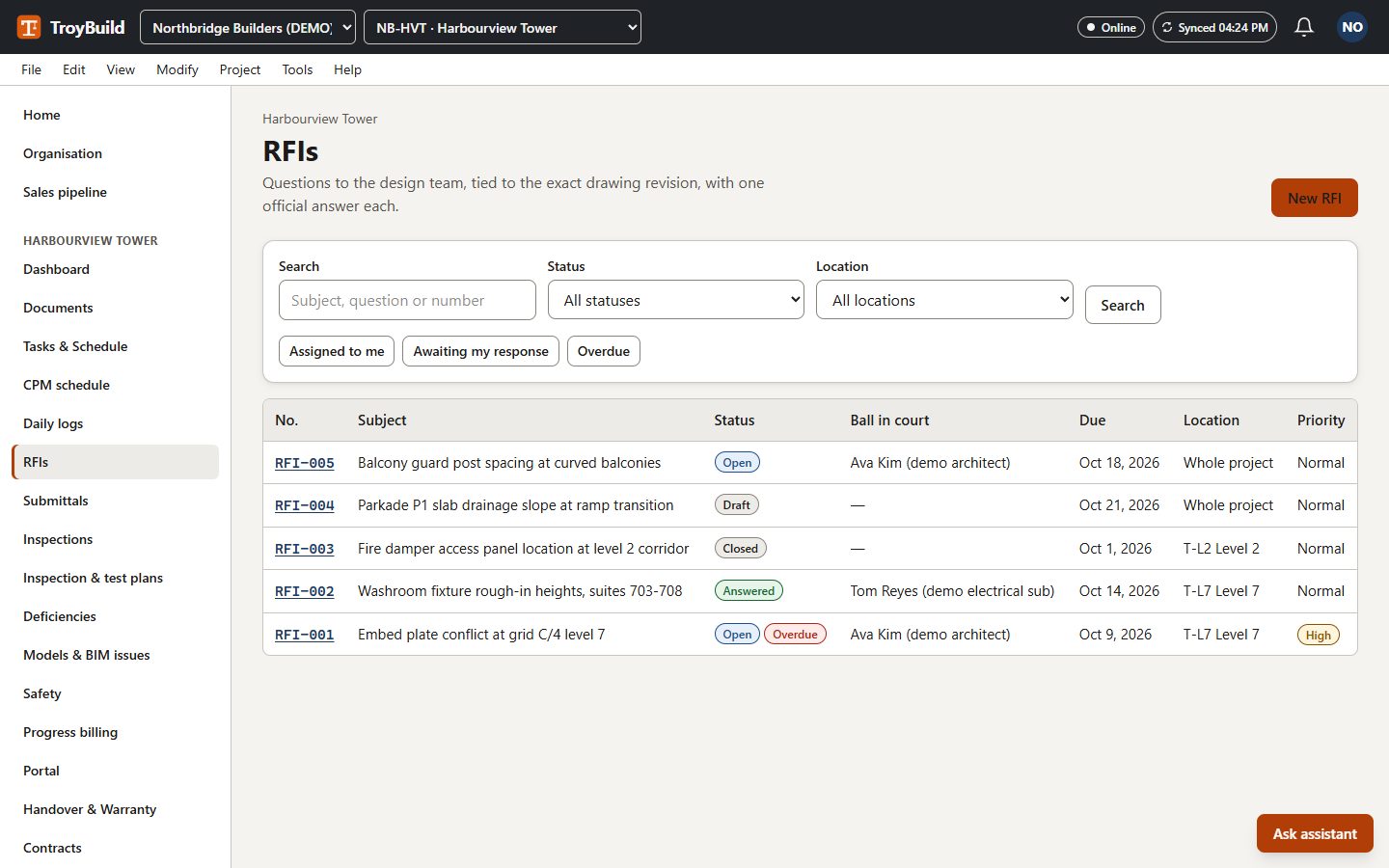Click the red Overdue badge on RFI-001
The image size is (1389, 868).
click(795, 635)
